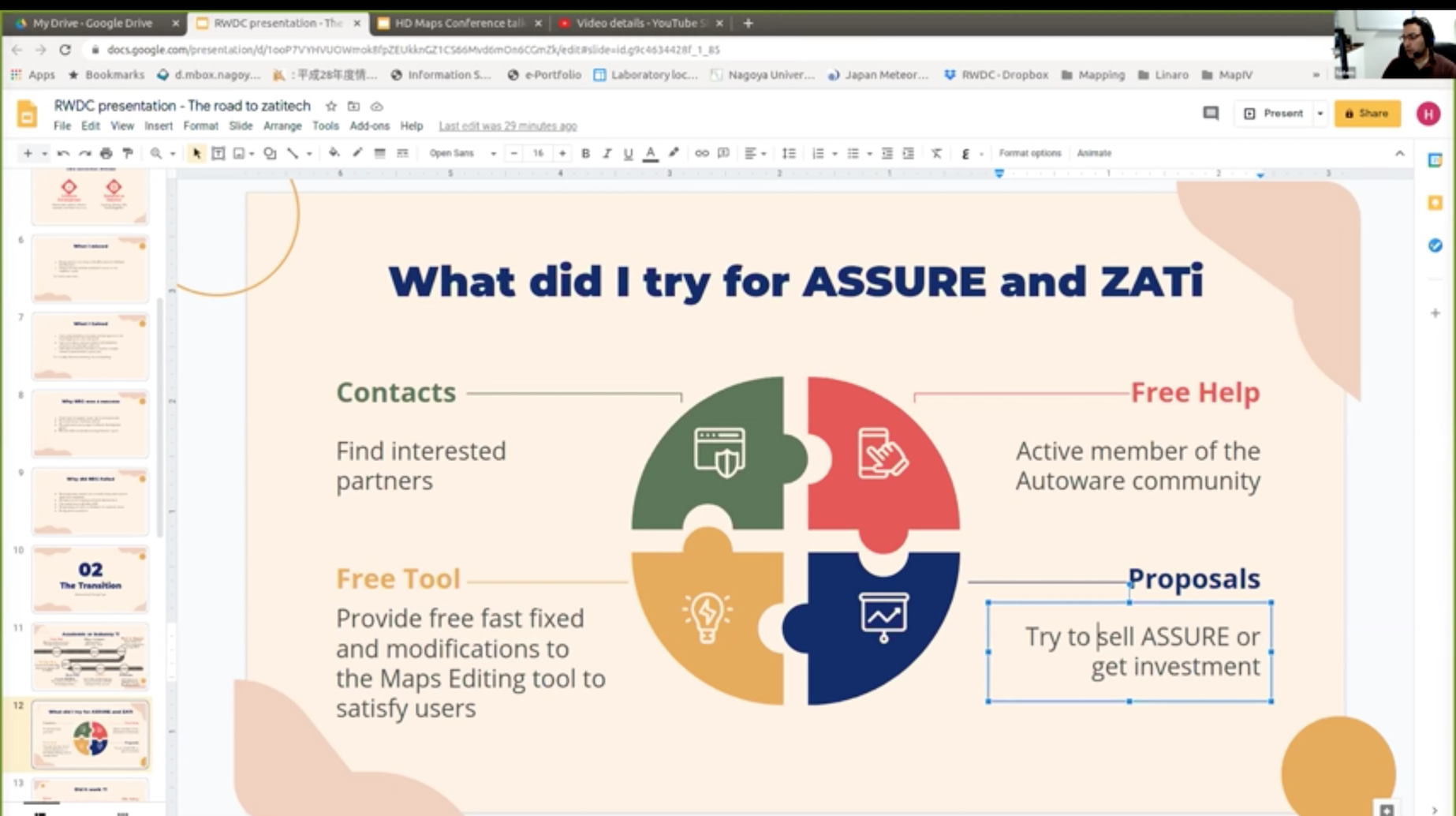Click the Print icon

click(x=106, y=153)
